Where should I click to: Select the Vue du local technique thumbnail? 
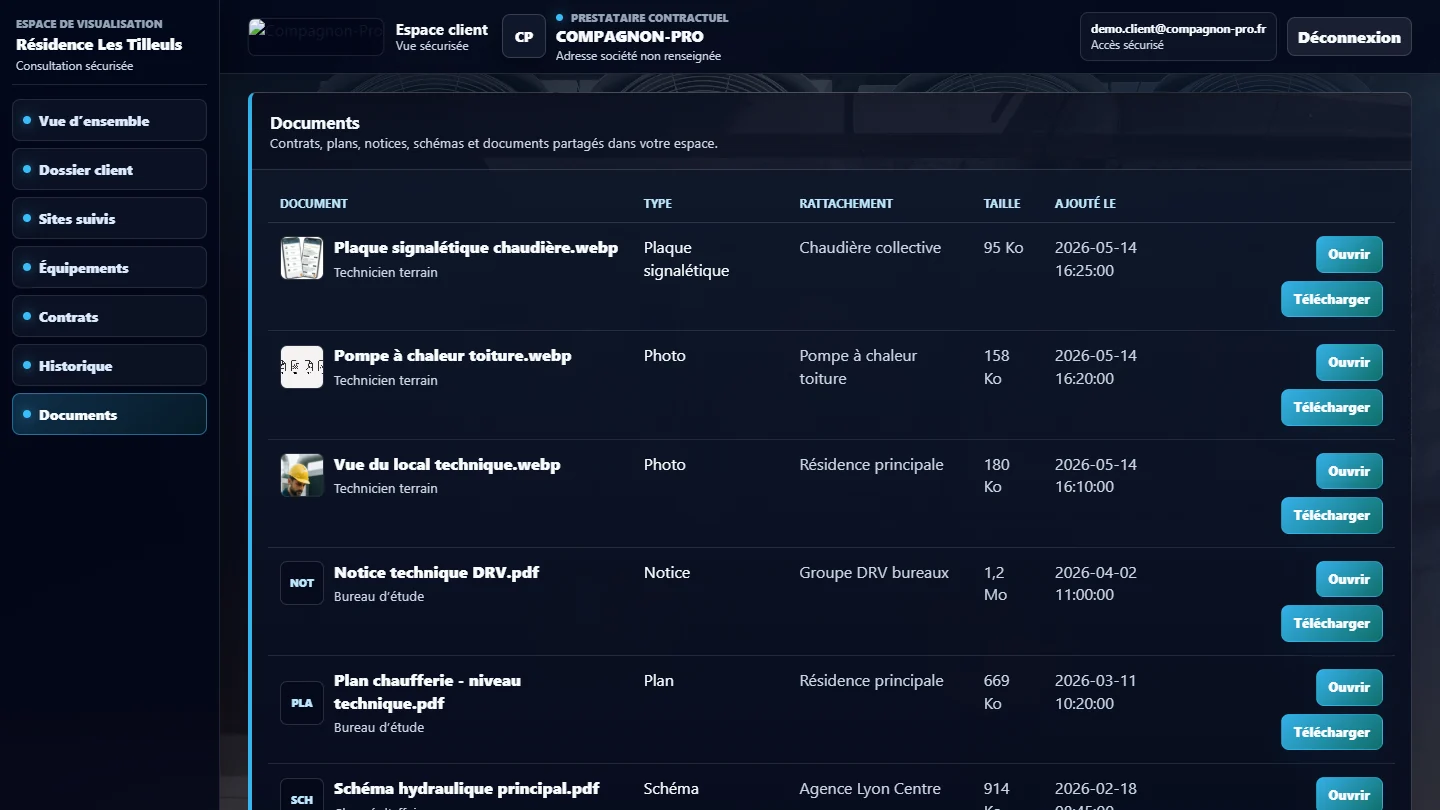click(x=302, y=475)
